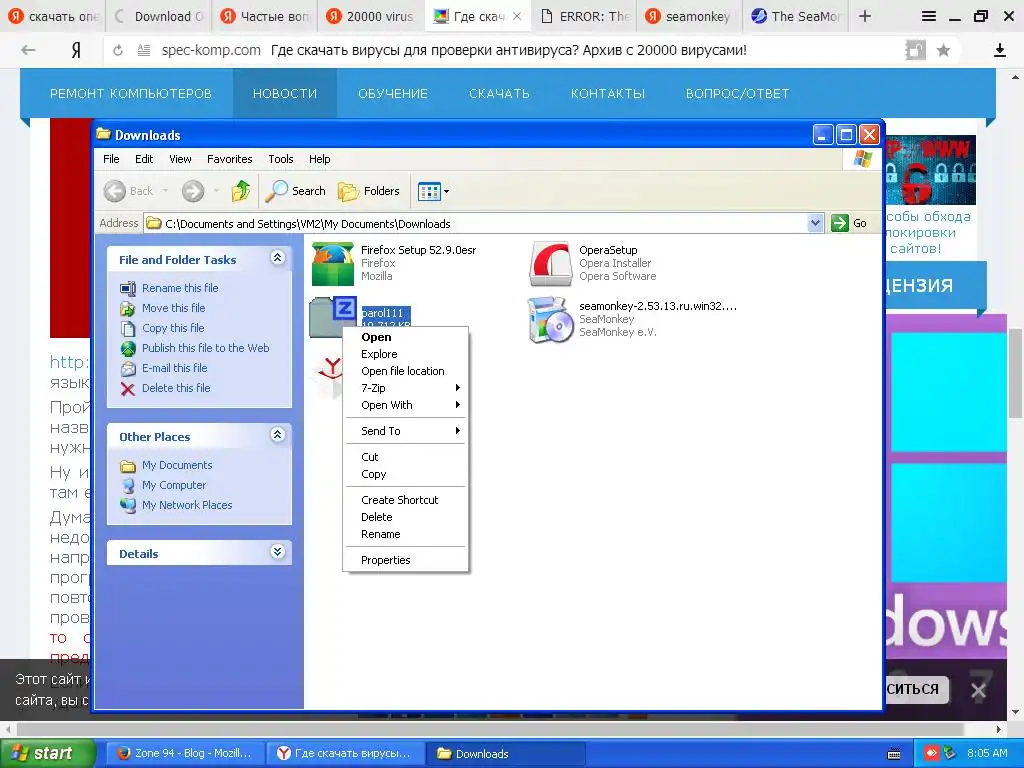Screen dimensions: 1024x768
Task: Open the Help menu in Downloads
Action: 319,159
